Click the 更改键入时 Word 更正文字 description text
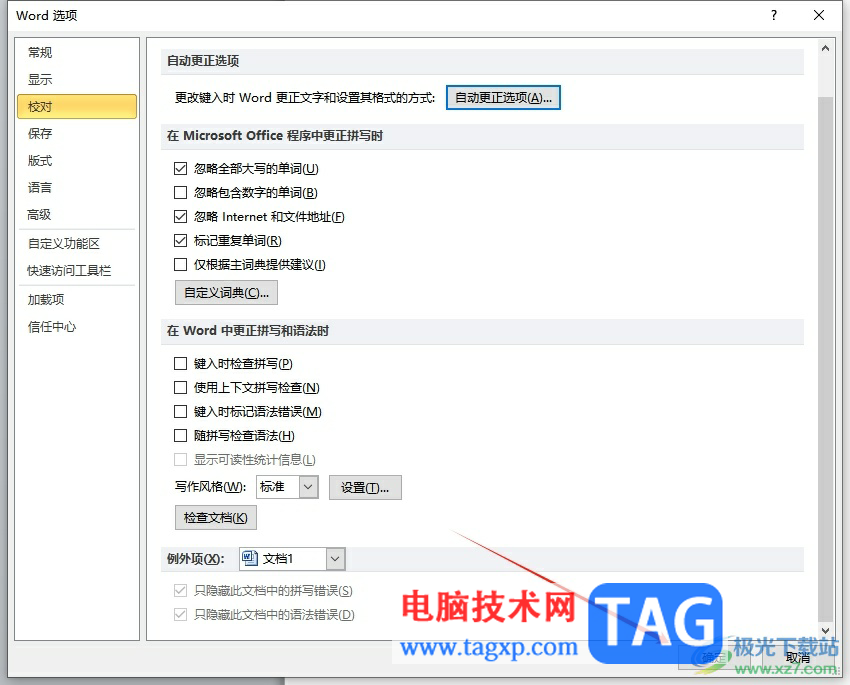 click(x=305, y=98)
